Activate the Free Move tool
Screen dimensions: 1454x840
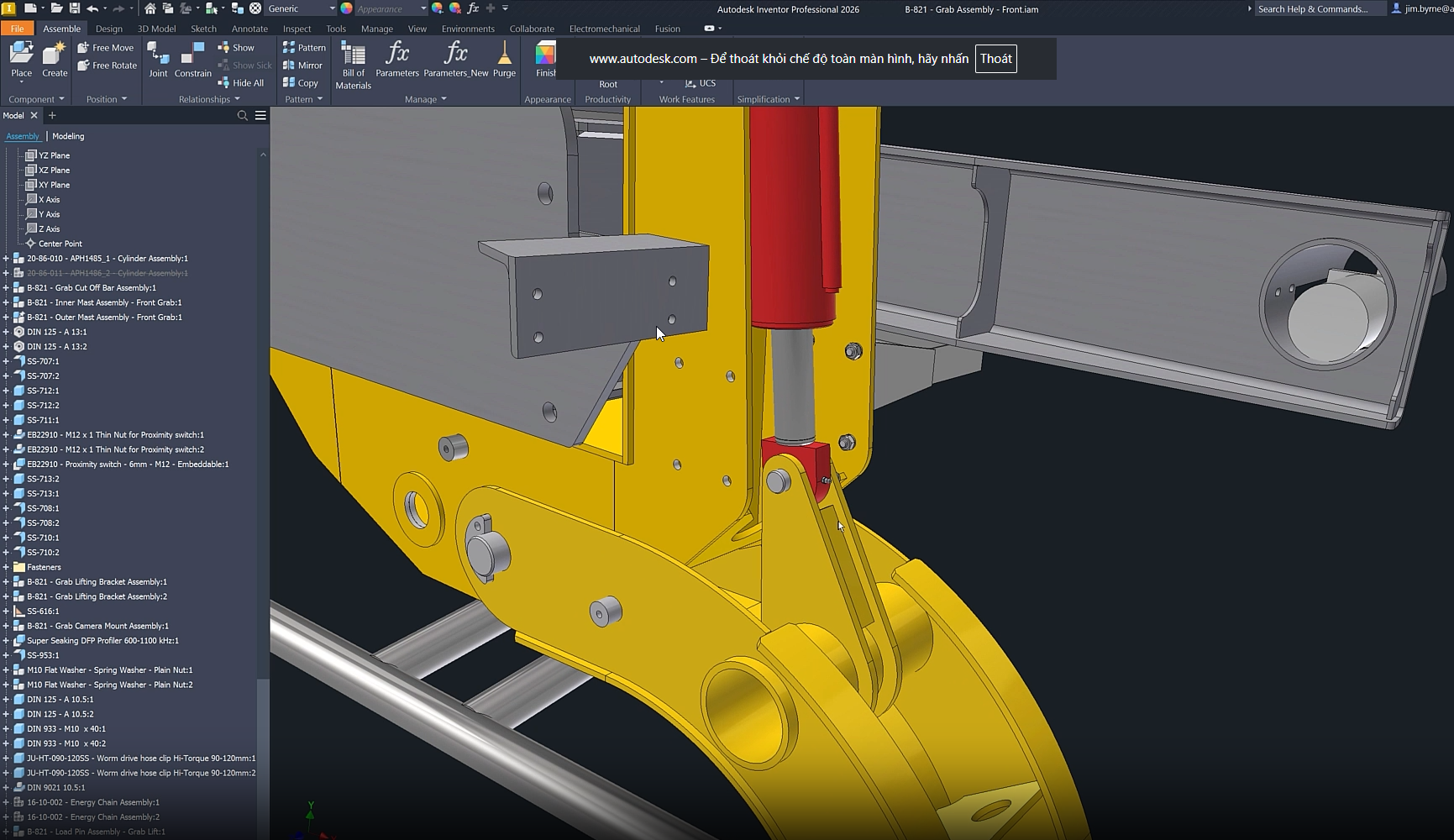(x=106, y=48)
